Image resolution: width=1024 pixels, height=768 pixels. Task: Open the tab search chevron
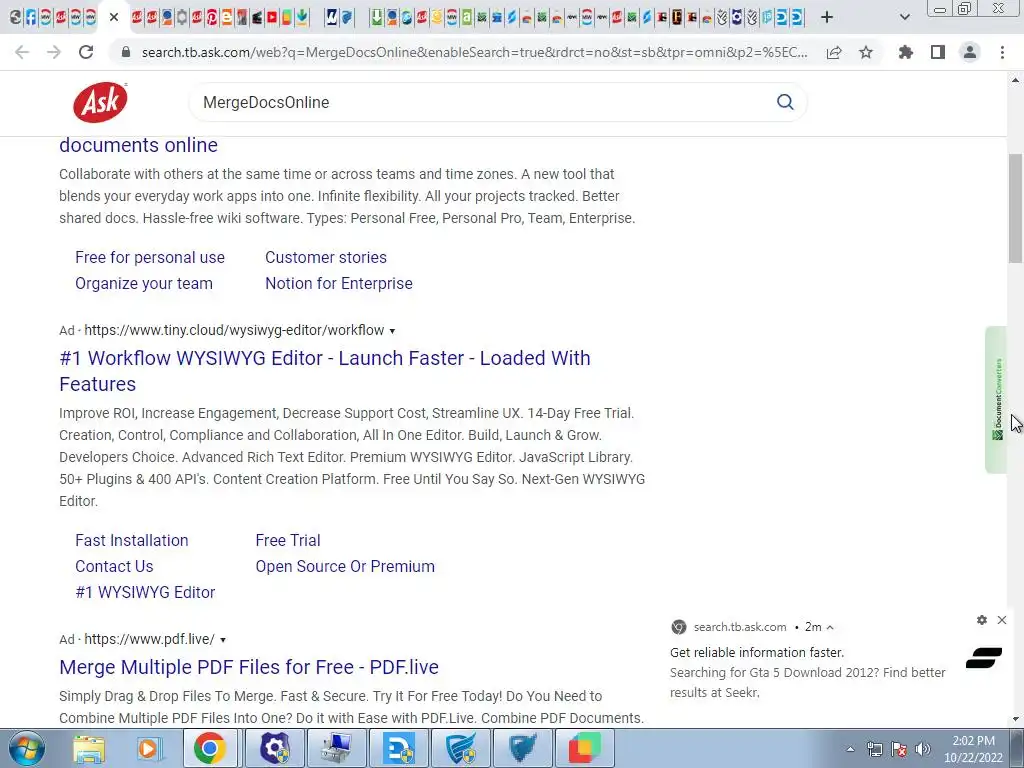[904, 17]
